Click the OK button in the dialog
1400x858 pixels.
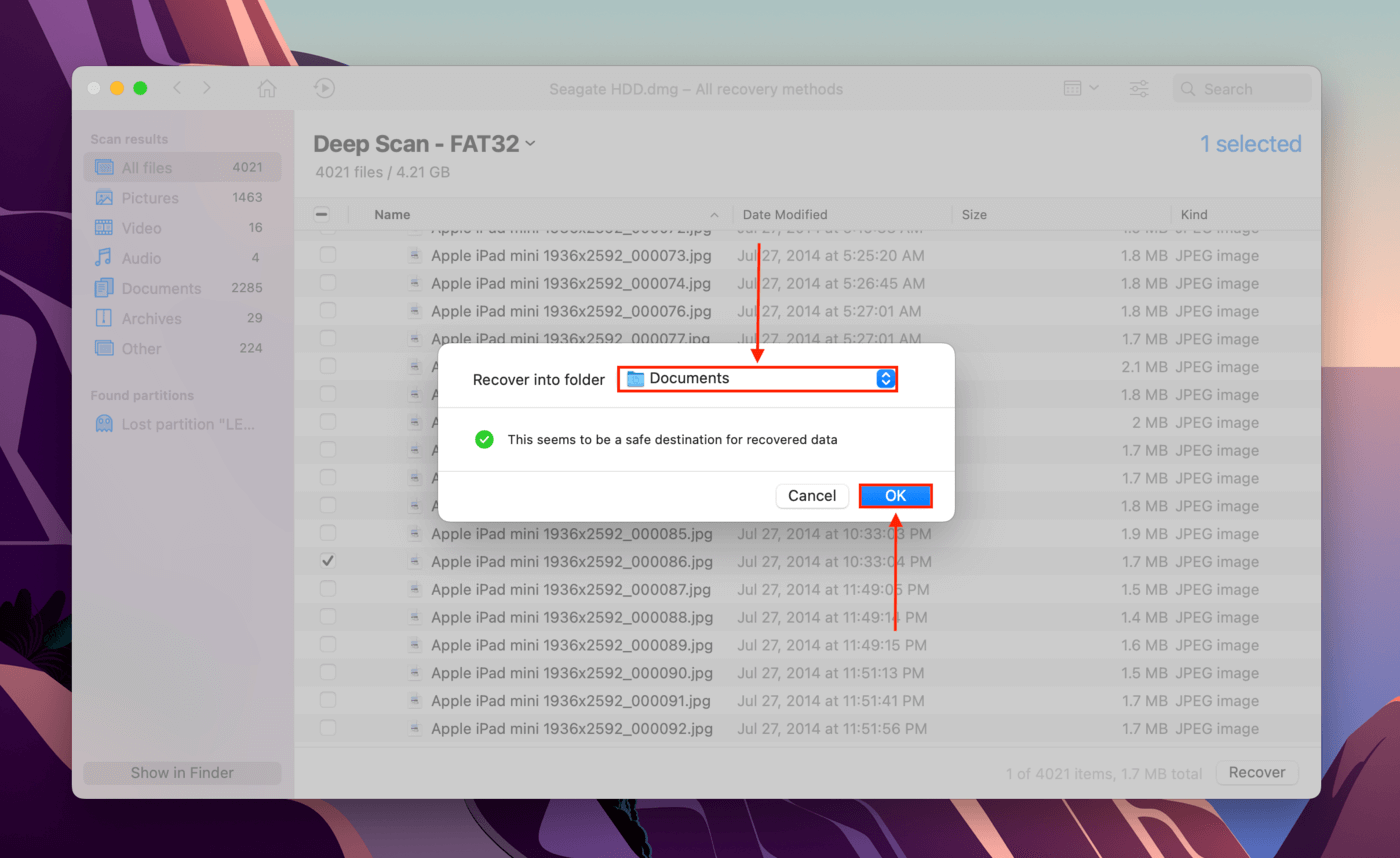895,496
